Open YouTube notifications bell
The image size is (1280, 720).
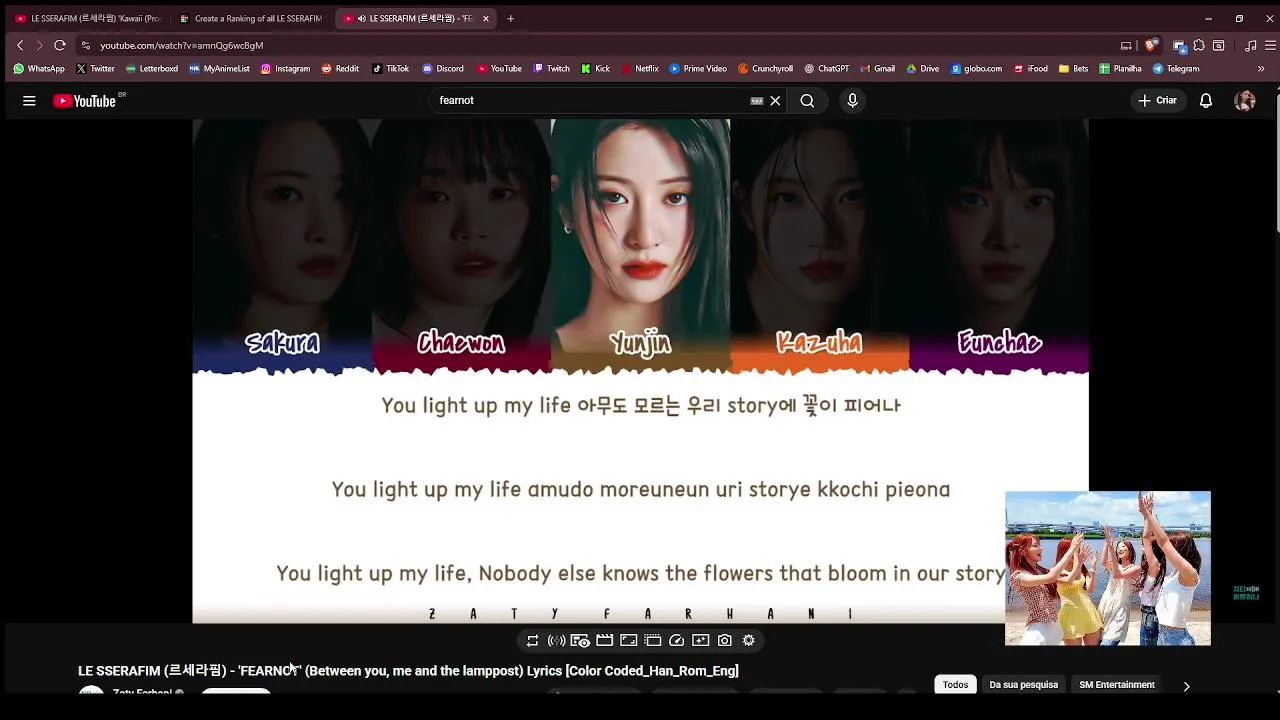[1206, 101]
